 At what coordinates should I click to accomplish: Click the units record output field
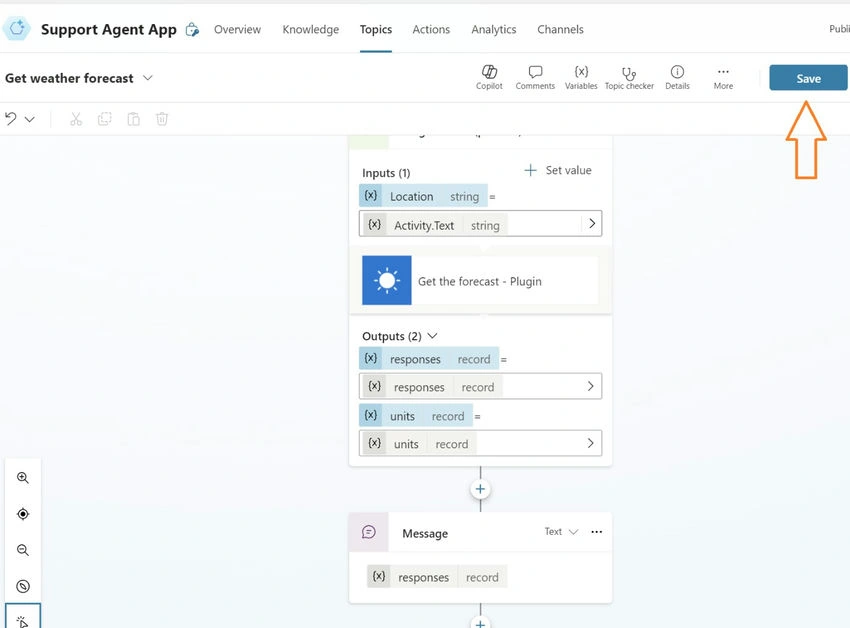[480, 443]
